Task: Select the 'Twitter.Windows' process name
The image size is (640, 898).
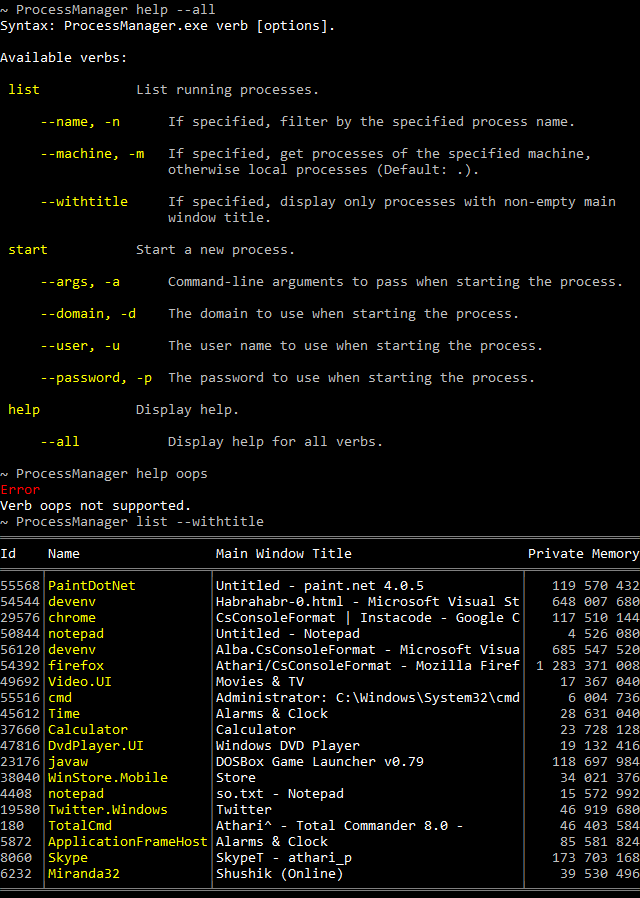Action: (108, 810)
